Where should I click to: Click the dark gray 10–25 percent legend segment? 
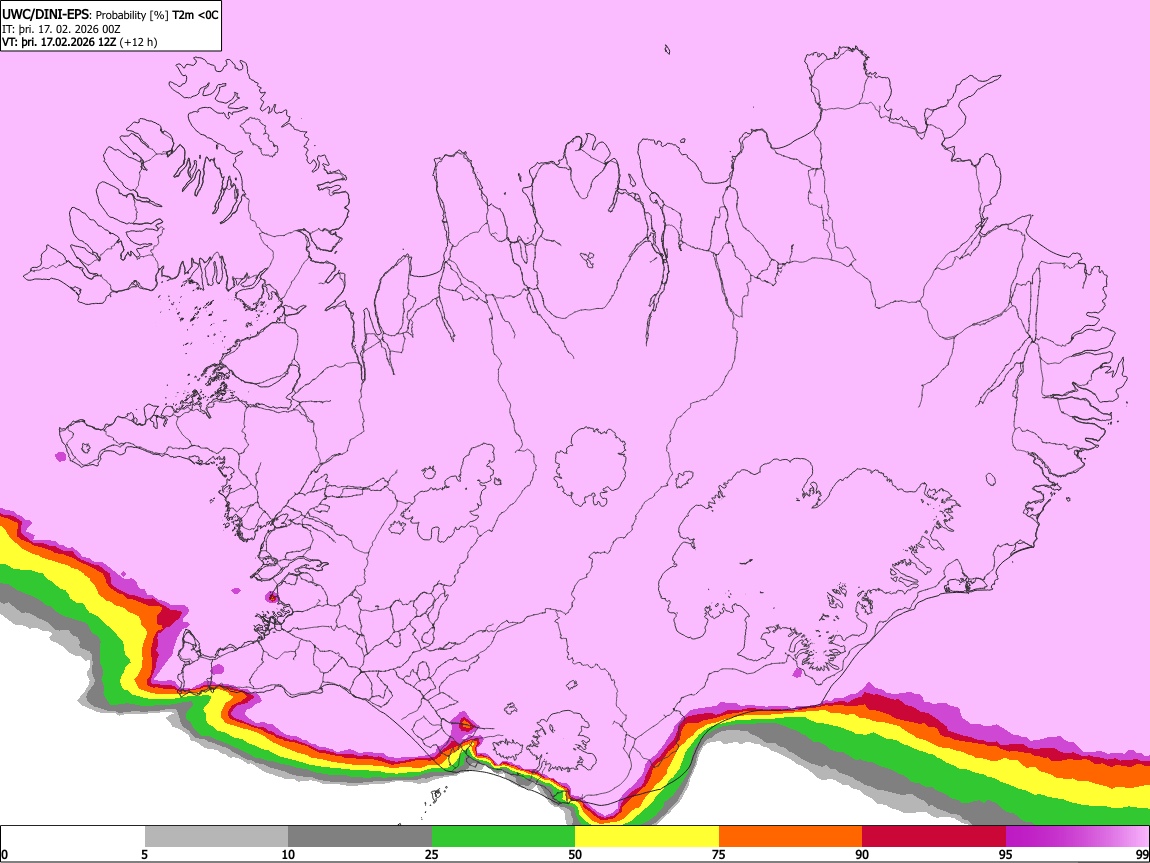click(360, 837)
